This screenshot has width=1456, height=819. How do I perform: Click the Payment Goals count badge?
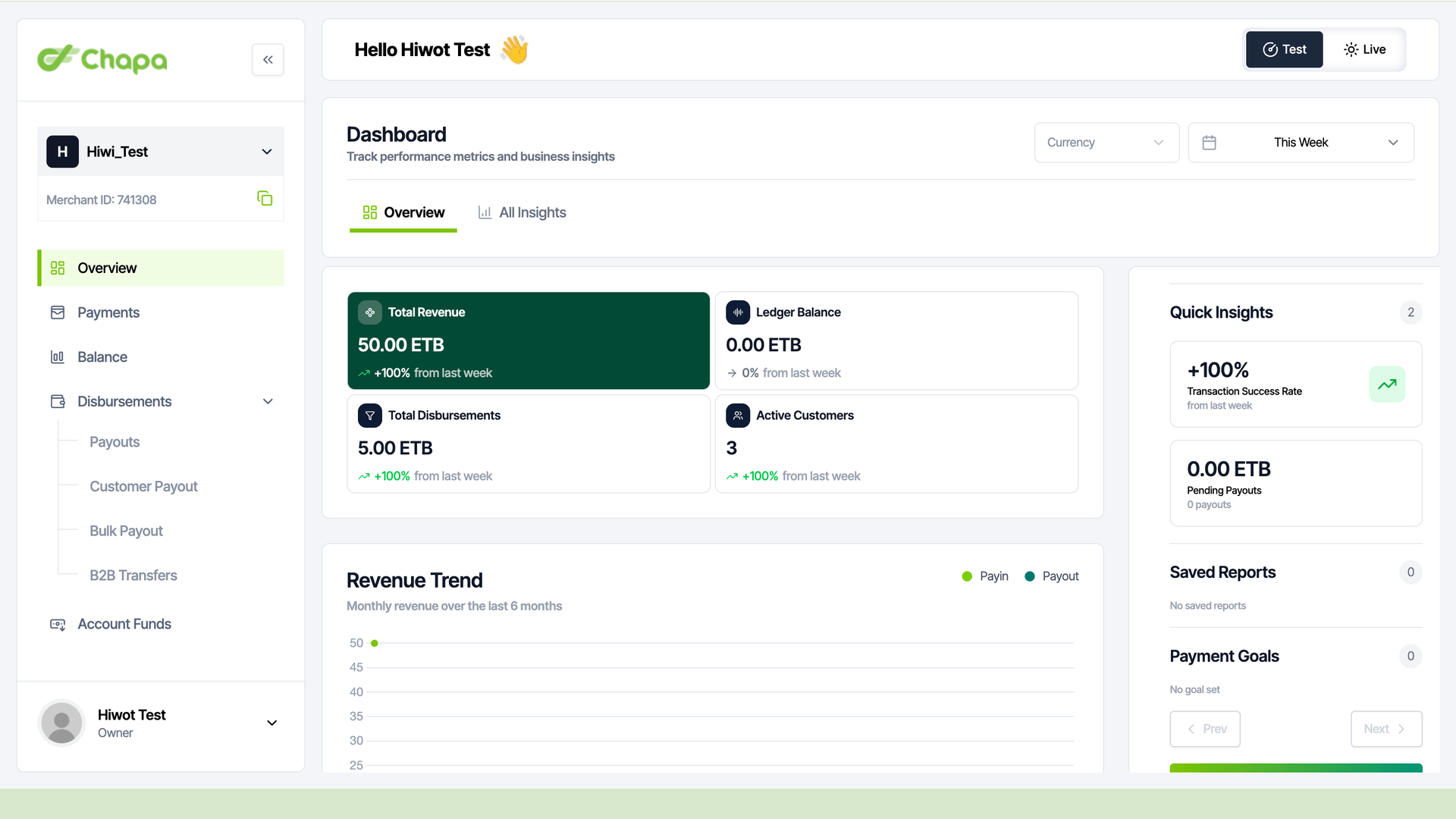pyautogui.click(x=1410, y=656)
